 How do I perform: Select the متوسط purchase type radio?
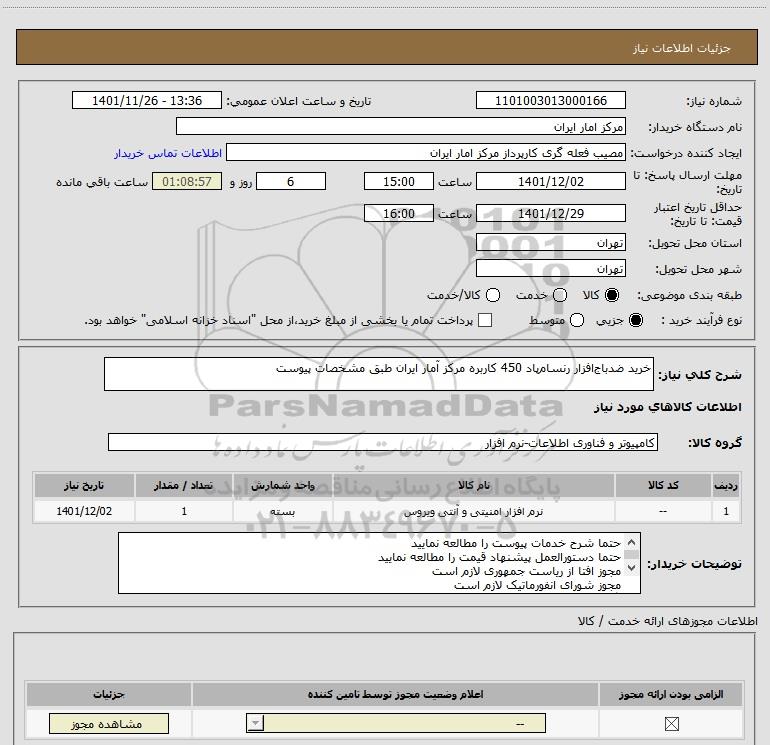577,320
